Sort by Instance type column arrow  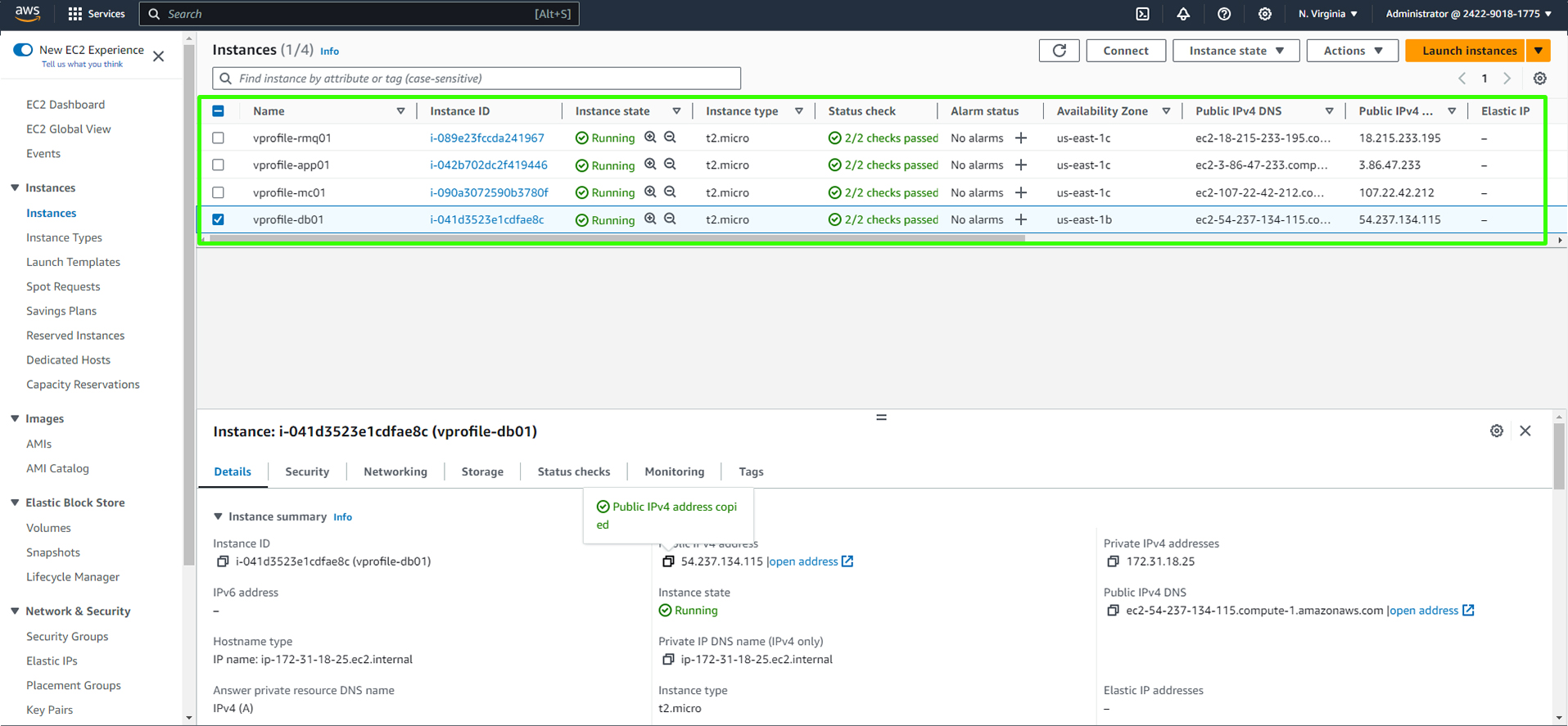point(799,111)
